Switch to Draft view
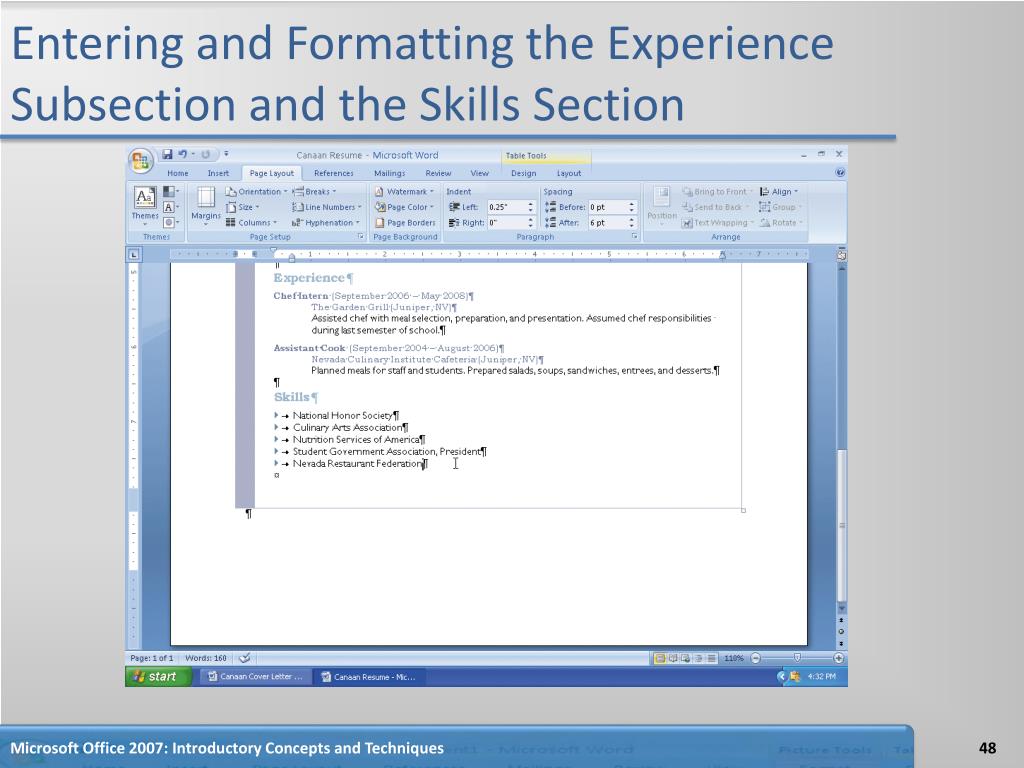 [x=711, y=658]
